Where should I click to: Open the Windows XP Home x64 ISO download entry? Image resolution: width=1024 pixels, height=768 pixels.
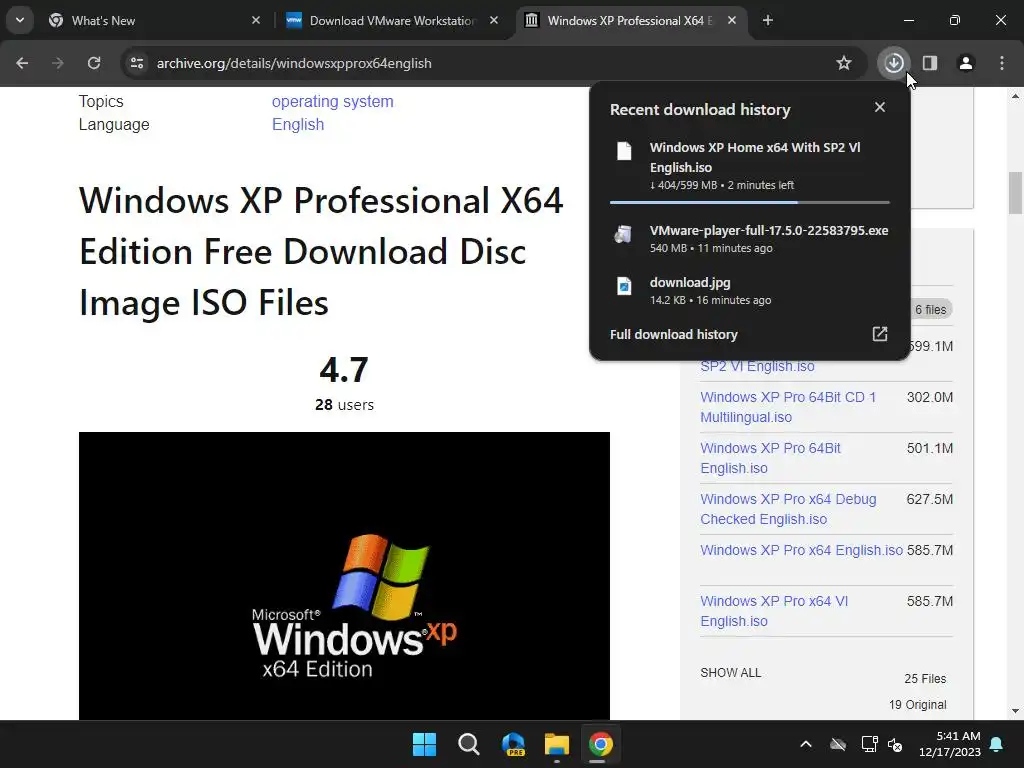tap(750, 165)
